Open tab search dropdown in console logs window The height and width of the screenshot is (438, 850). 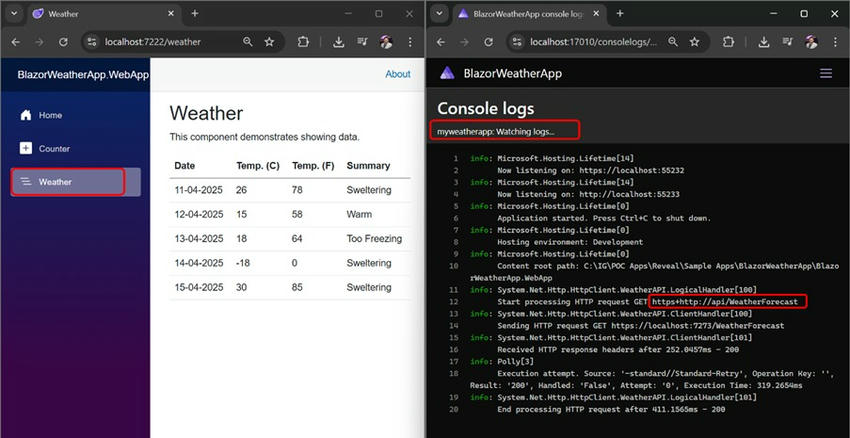[440, 14]
